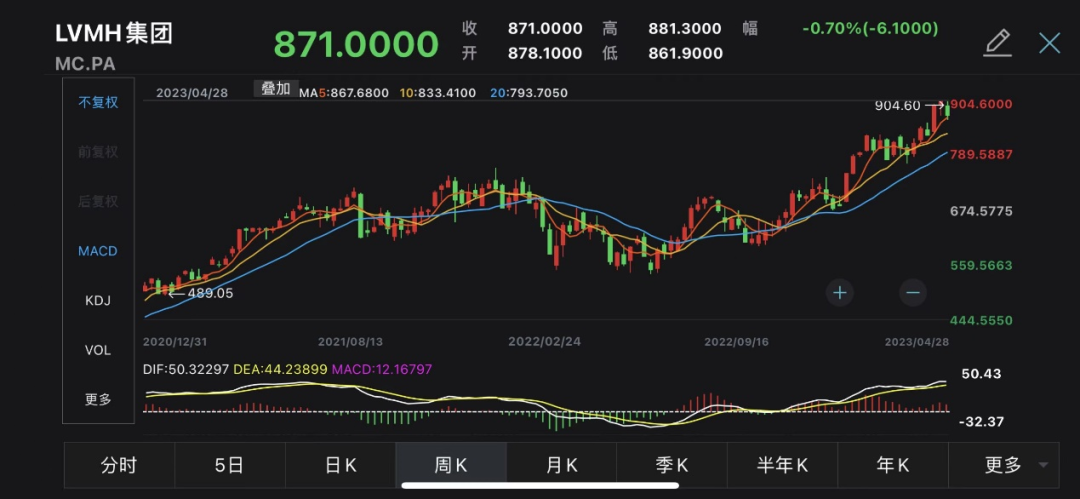Tap the 904.60 high price marker
The image size is (1080, 499).
897,105
